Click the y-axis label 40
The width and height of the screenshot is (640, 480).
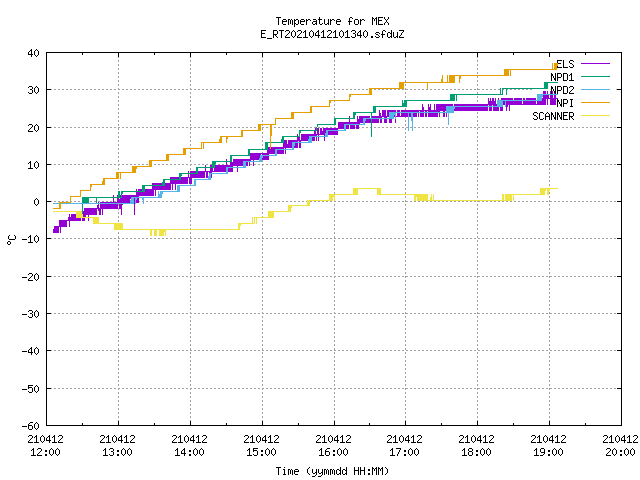[x=33, y=53]
